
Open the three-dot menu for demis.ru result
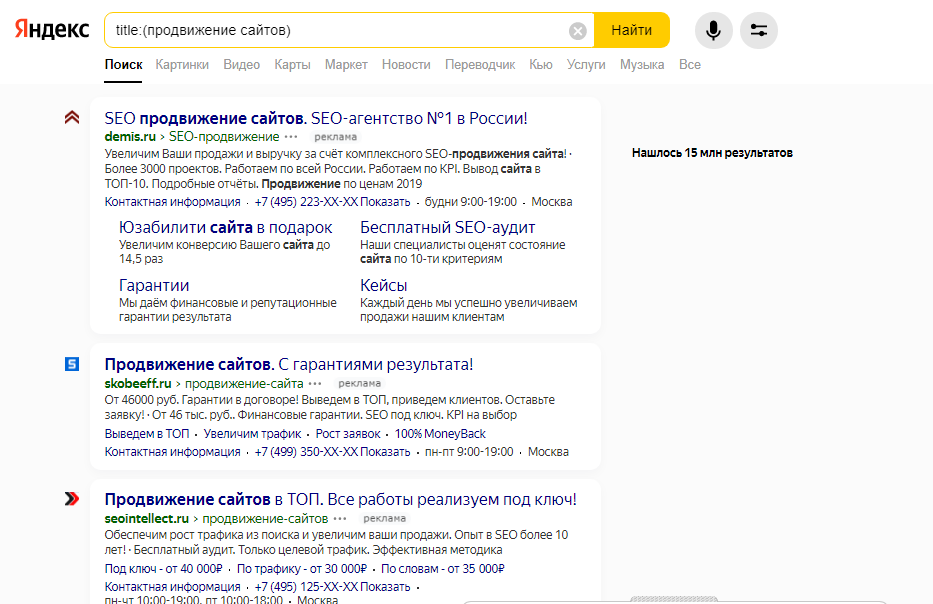(x=291, y=137)
